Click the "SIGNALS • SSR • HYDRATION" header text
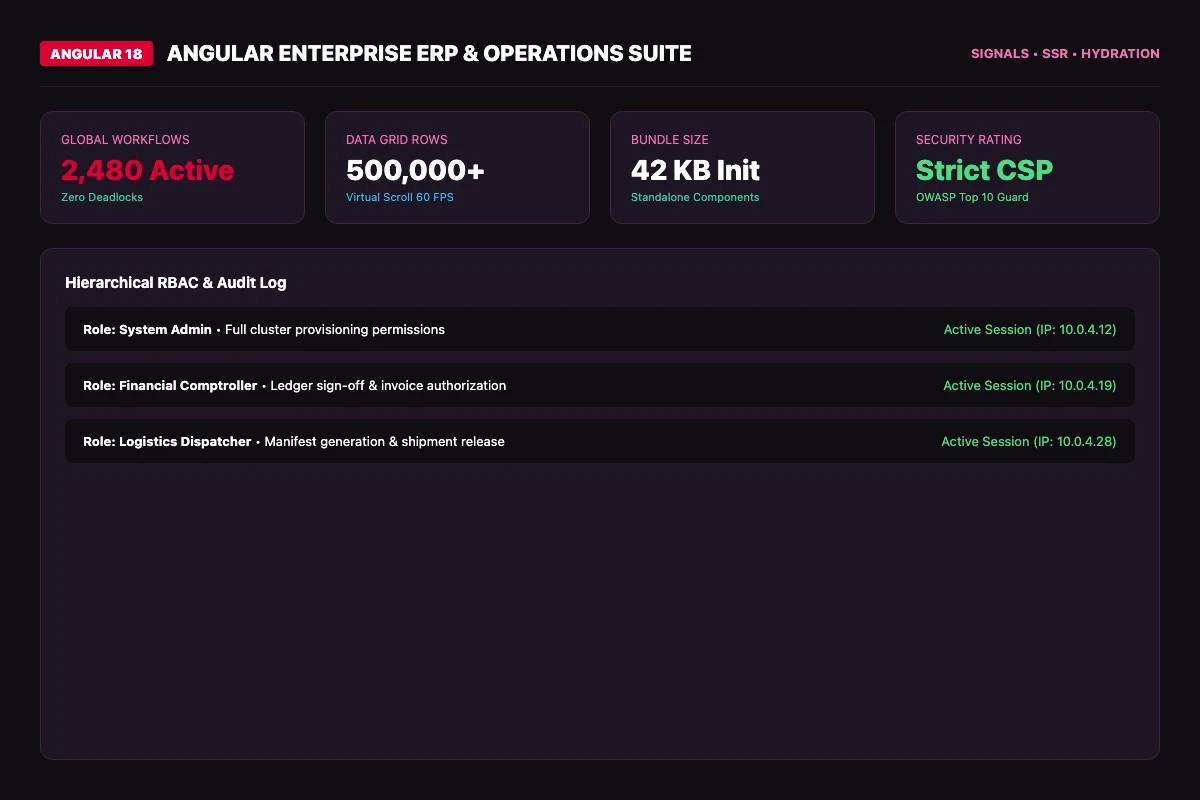 1065,54
